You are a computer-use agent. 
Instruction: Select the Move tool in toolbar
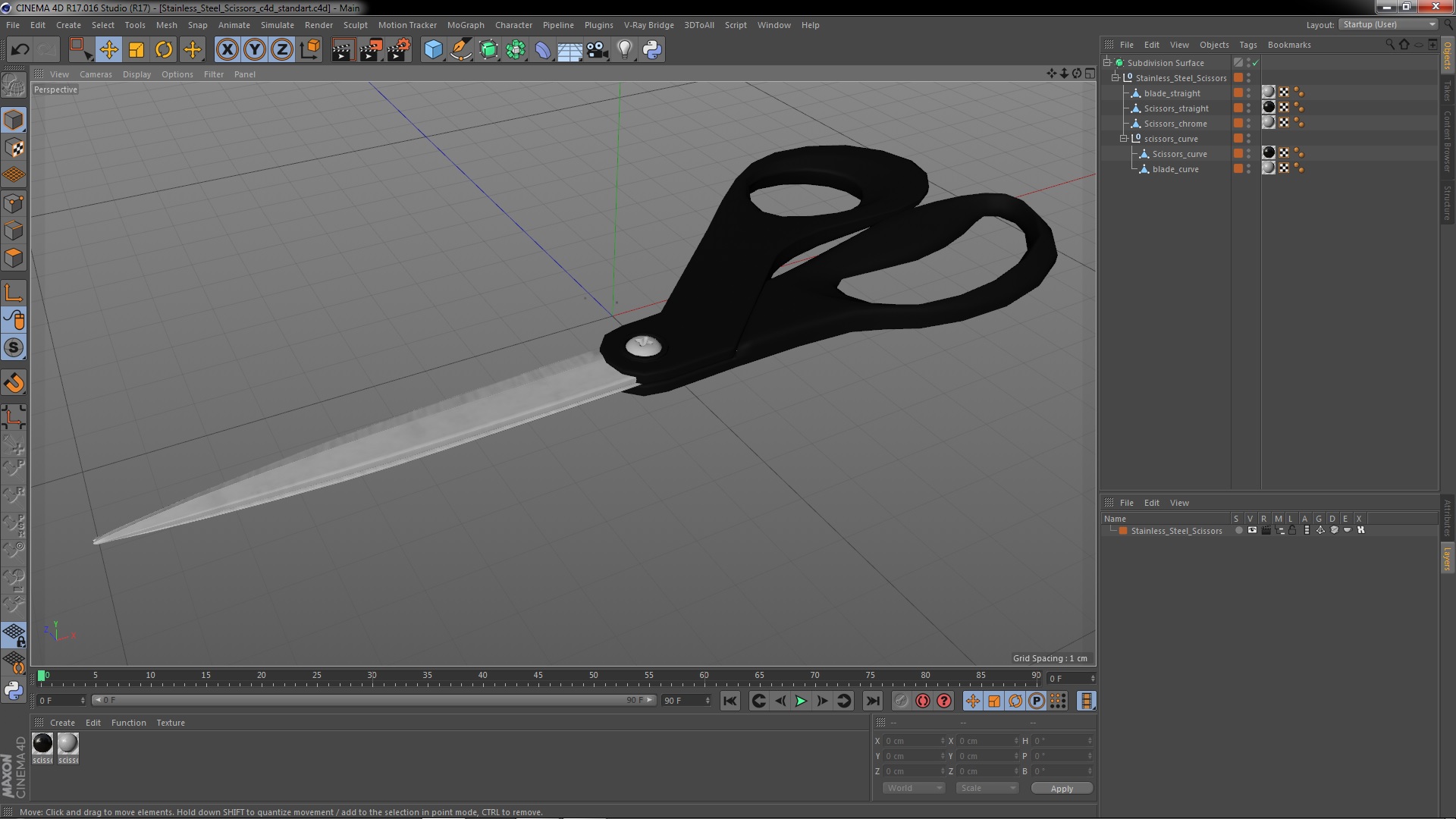pyautogui.click(x=108, y=50)
